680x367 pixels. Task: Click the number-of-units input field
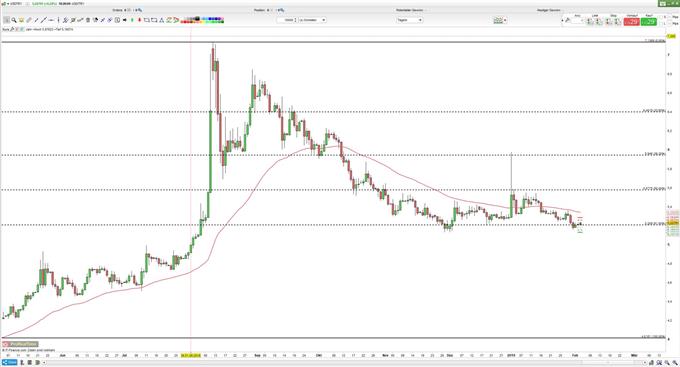286,20
